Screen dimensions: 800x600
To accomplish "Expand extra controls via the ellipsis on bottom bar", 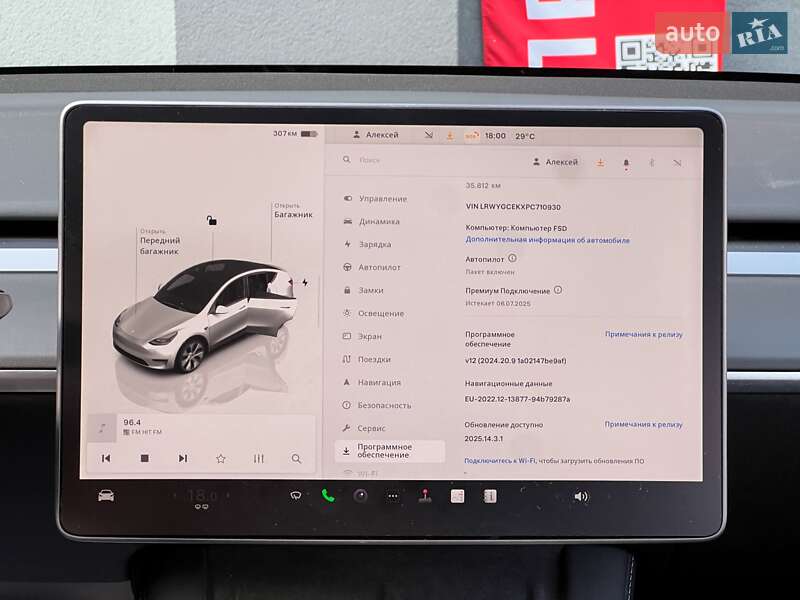I will pos(393,494).
